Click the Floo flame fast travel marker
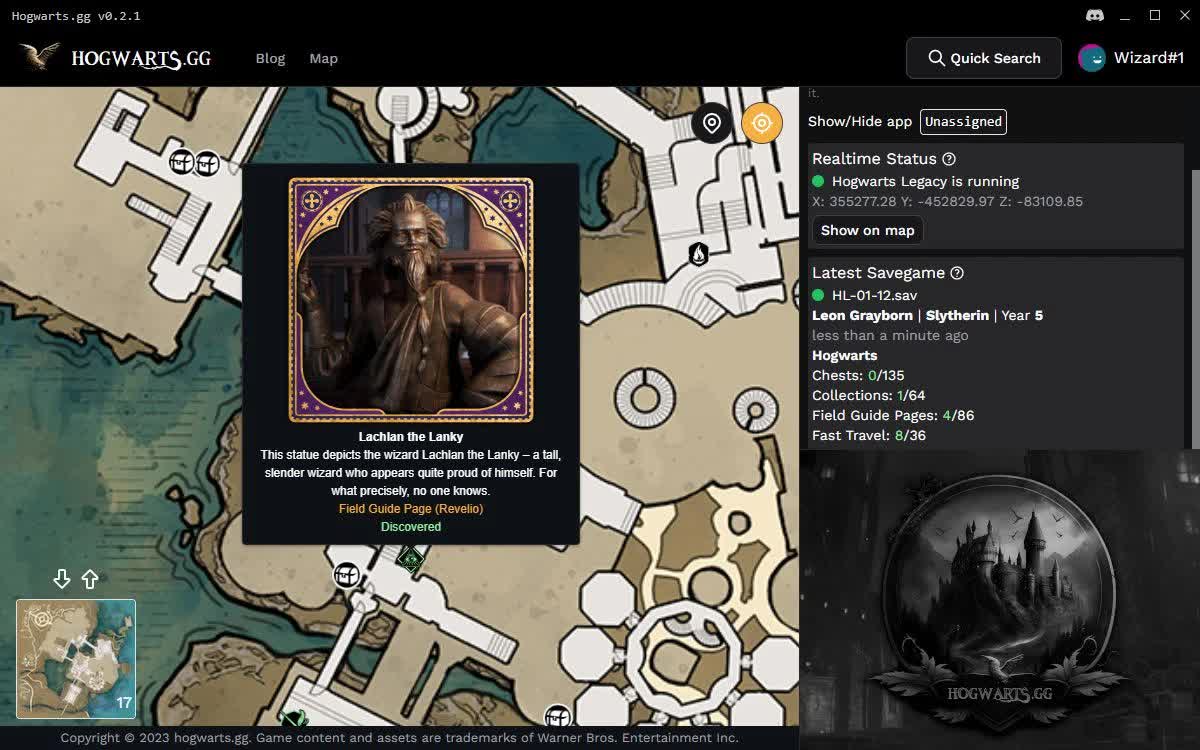 pyautogui.click(x=699, y=254)
